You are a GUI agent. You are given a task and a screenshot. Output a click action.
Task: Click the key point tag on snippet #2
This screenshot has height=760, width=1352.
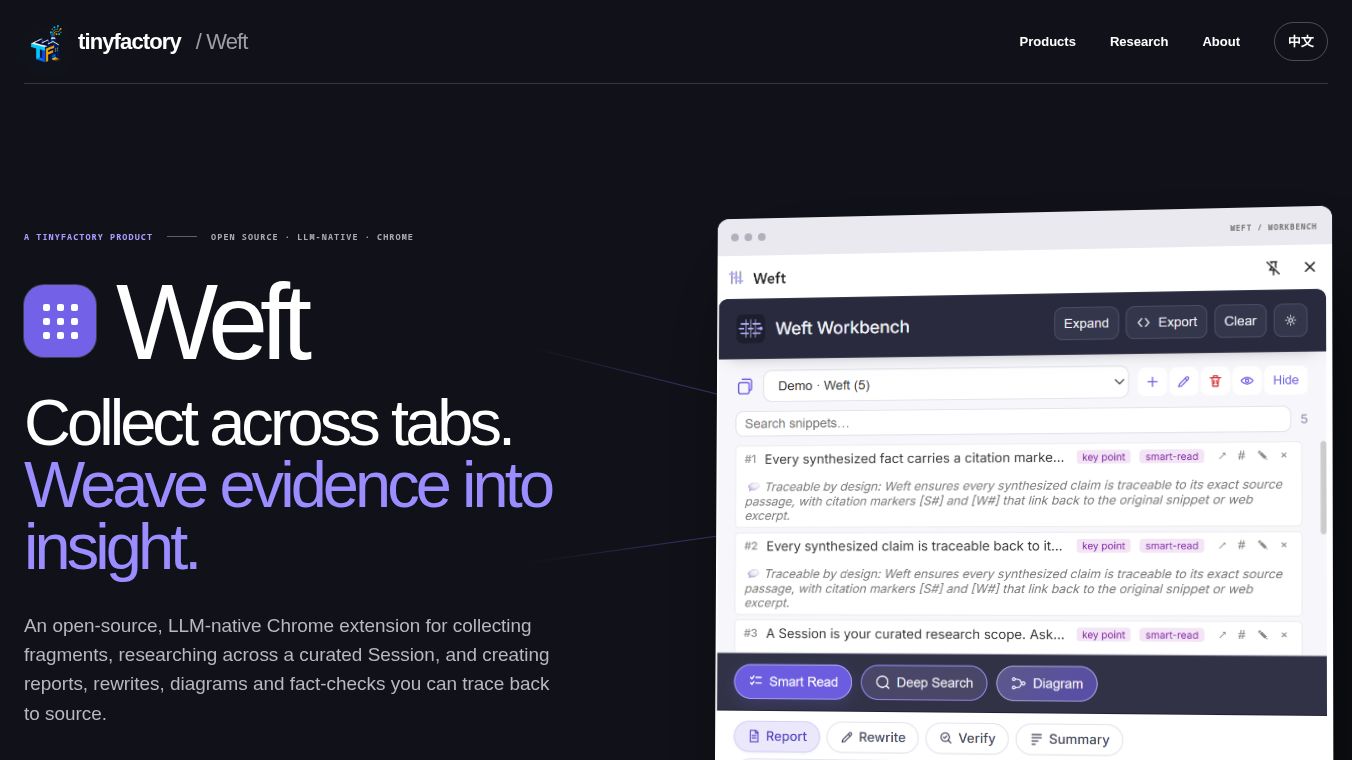(x=1104, y=546)
